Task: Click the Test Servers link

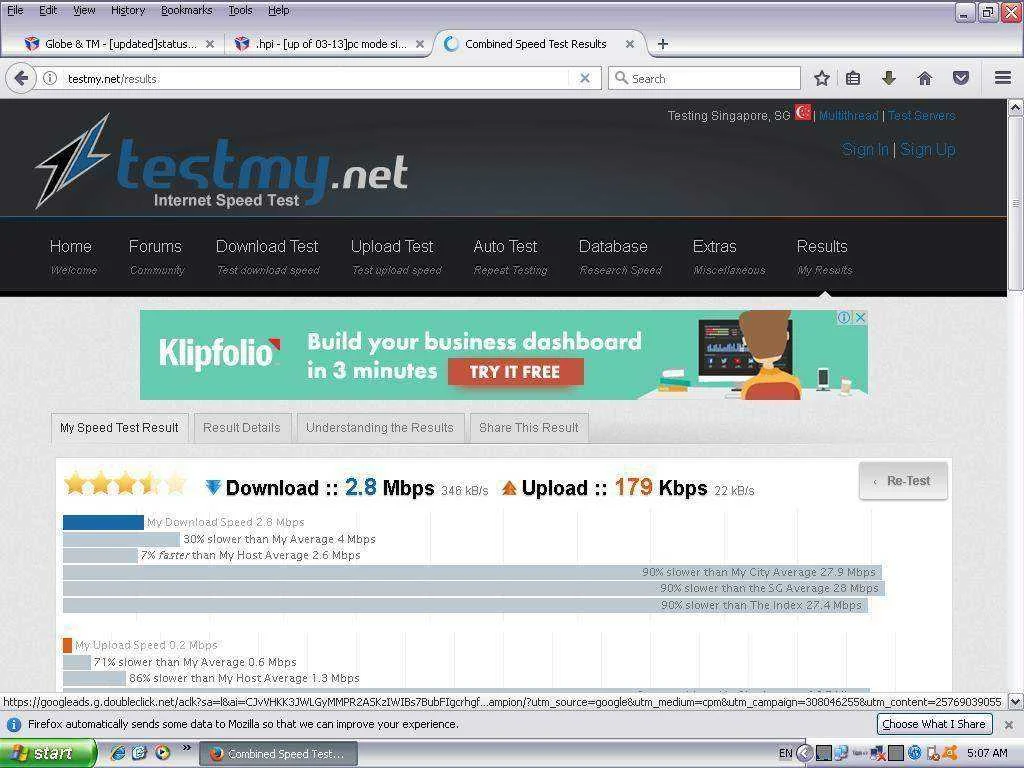Action: pyautogui.click(x=921, y=116)
